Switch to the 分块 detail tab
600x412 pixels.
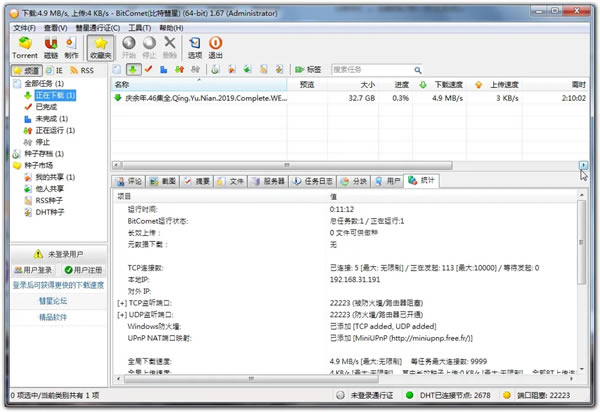coord(354,181)
